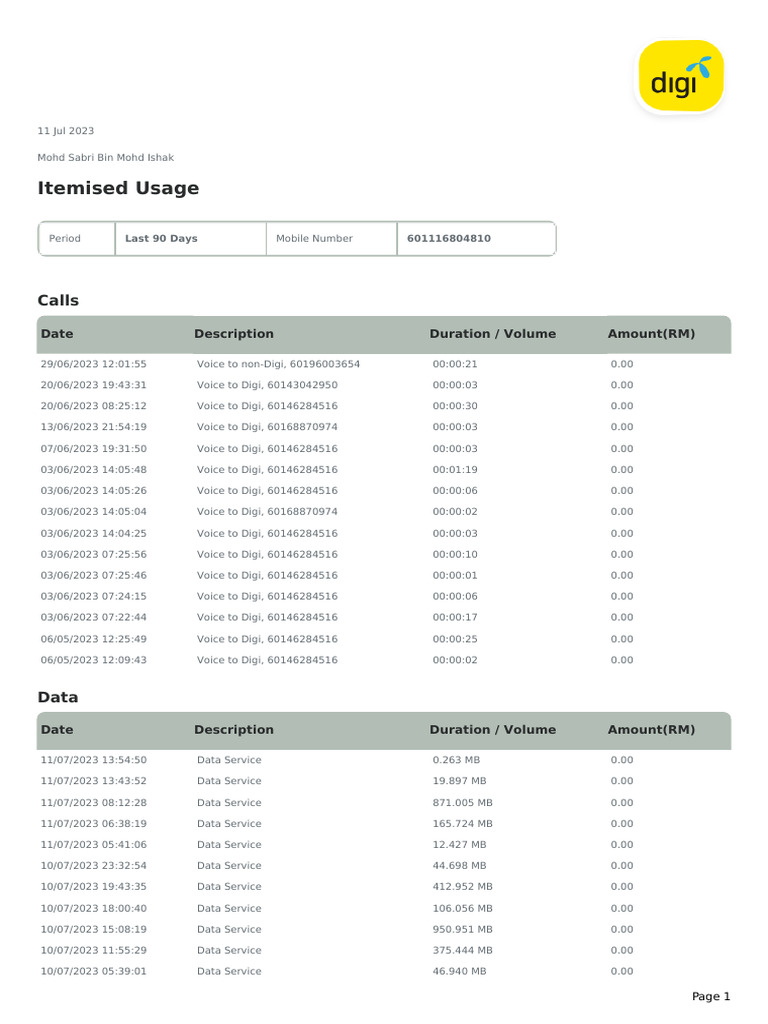The height and width of the screenshot is (1024, 768).
Task: Click duration '00:00:21'
Action: click(x=455, y=364)
